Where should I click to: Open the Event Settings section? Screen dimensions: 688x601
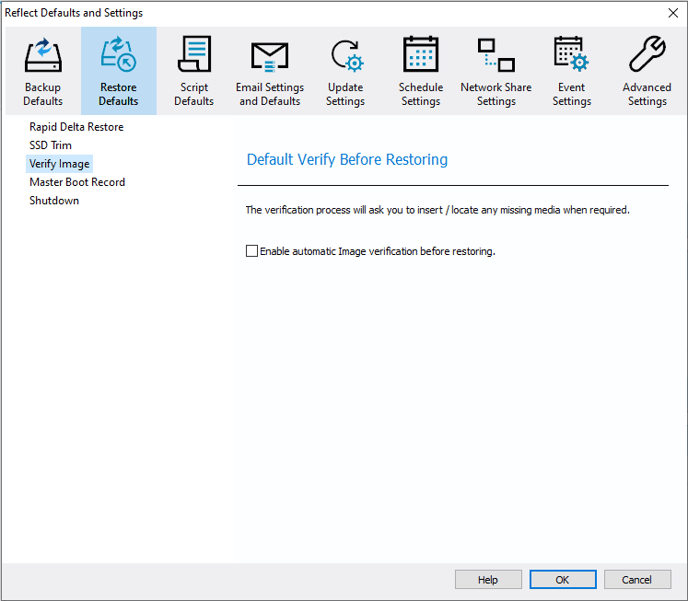572,71
